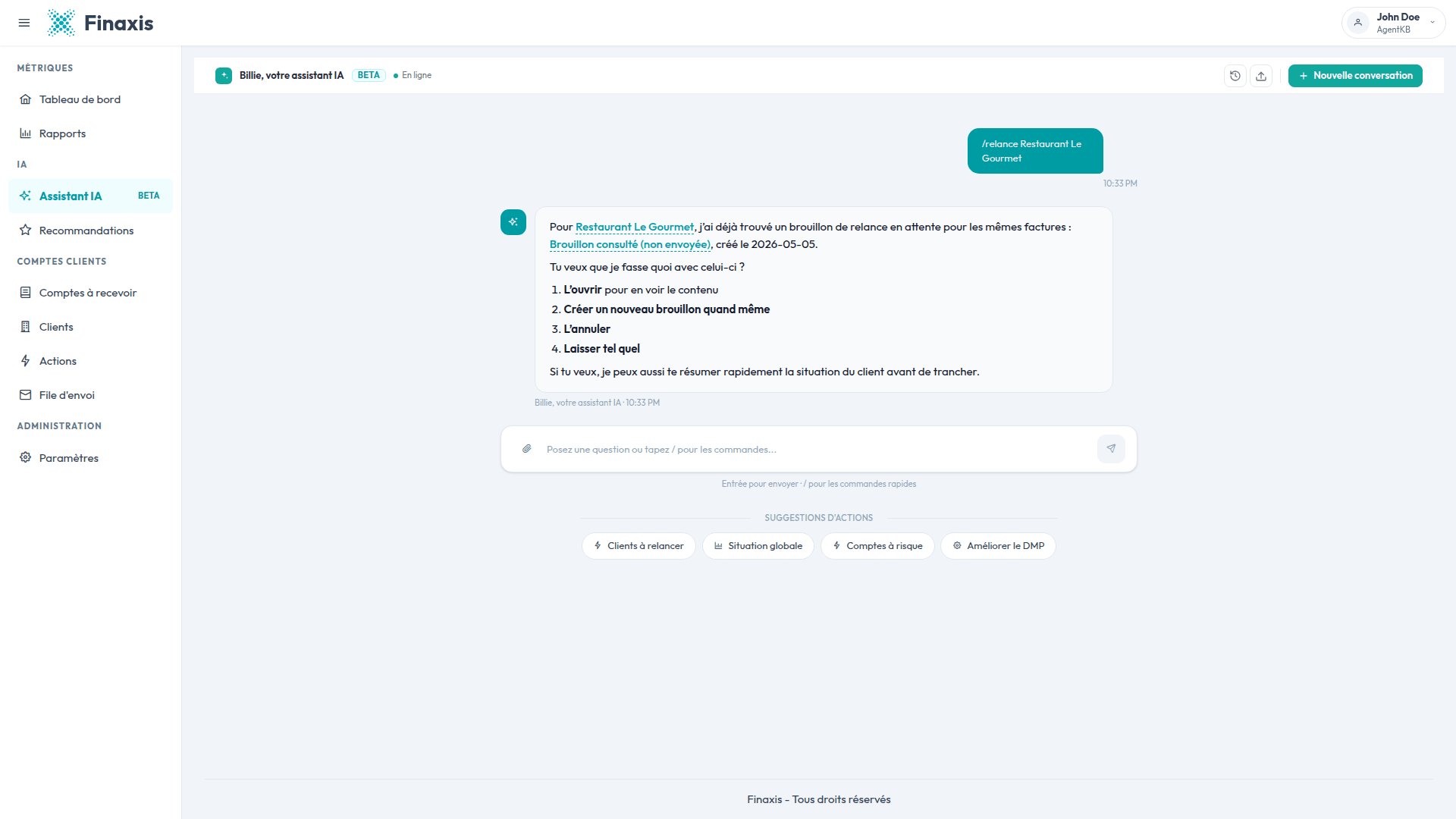Click the BETA badge in chat header
This screenshot has width=1456, height=819.
(369, 75)
